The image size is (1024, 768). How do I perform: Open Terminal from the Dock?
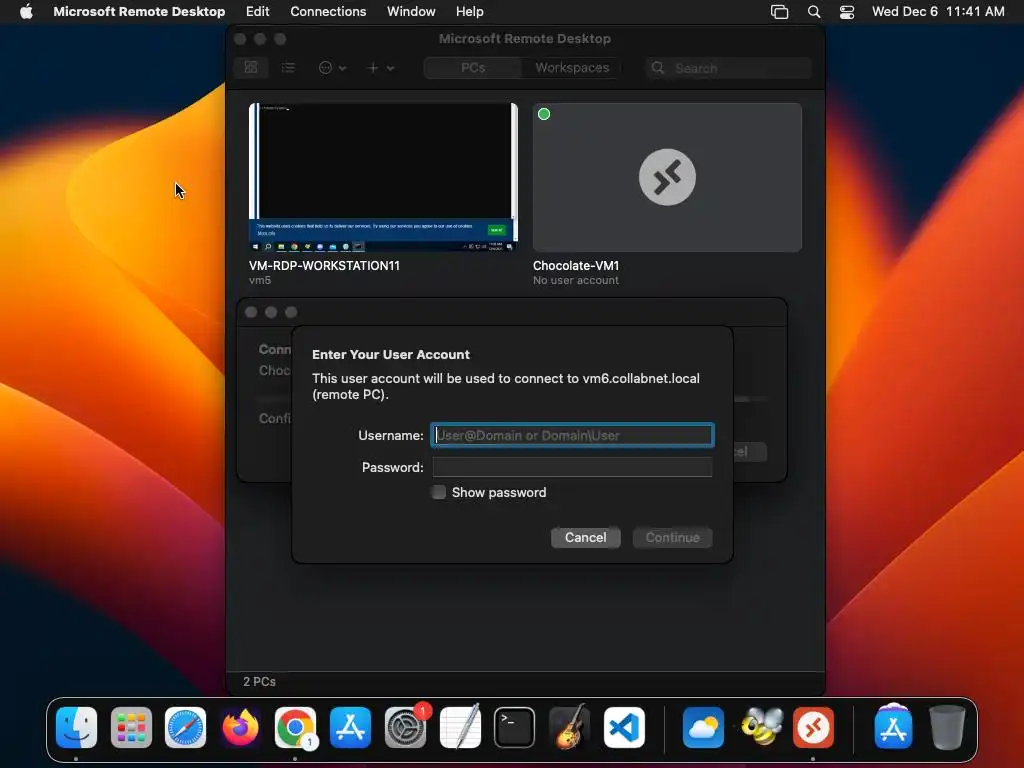[x=514, y=728]
